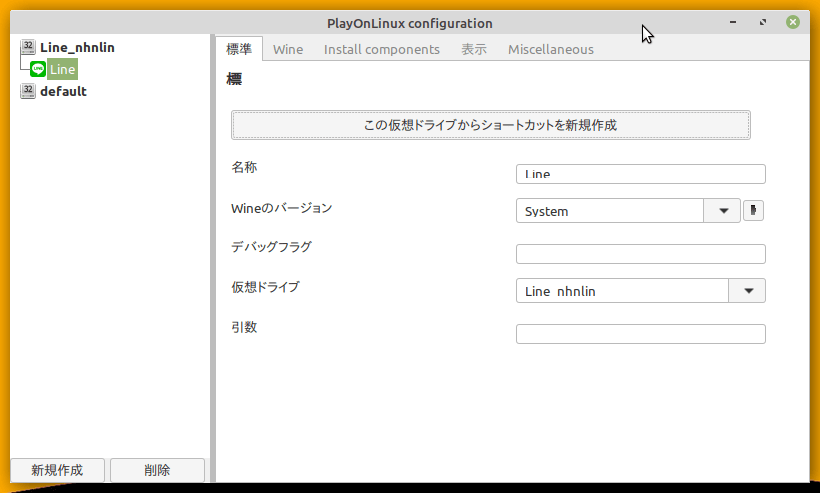The image size is (820, 493).
Task: Click the 引数 input field
Action: point(641,334)
